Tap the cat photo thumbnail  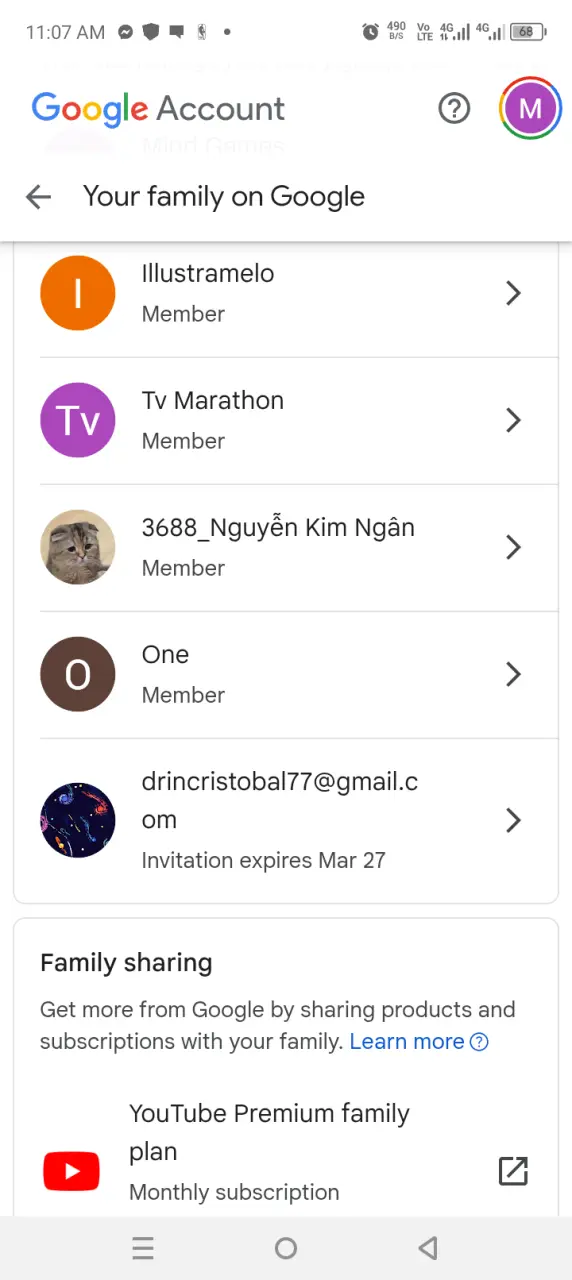(78, 547)
